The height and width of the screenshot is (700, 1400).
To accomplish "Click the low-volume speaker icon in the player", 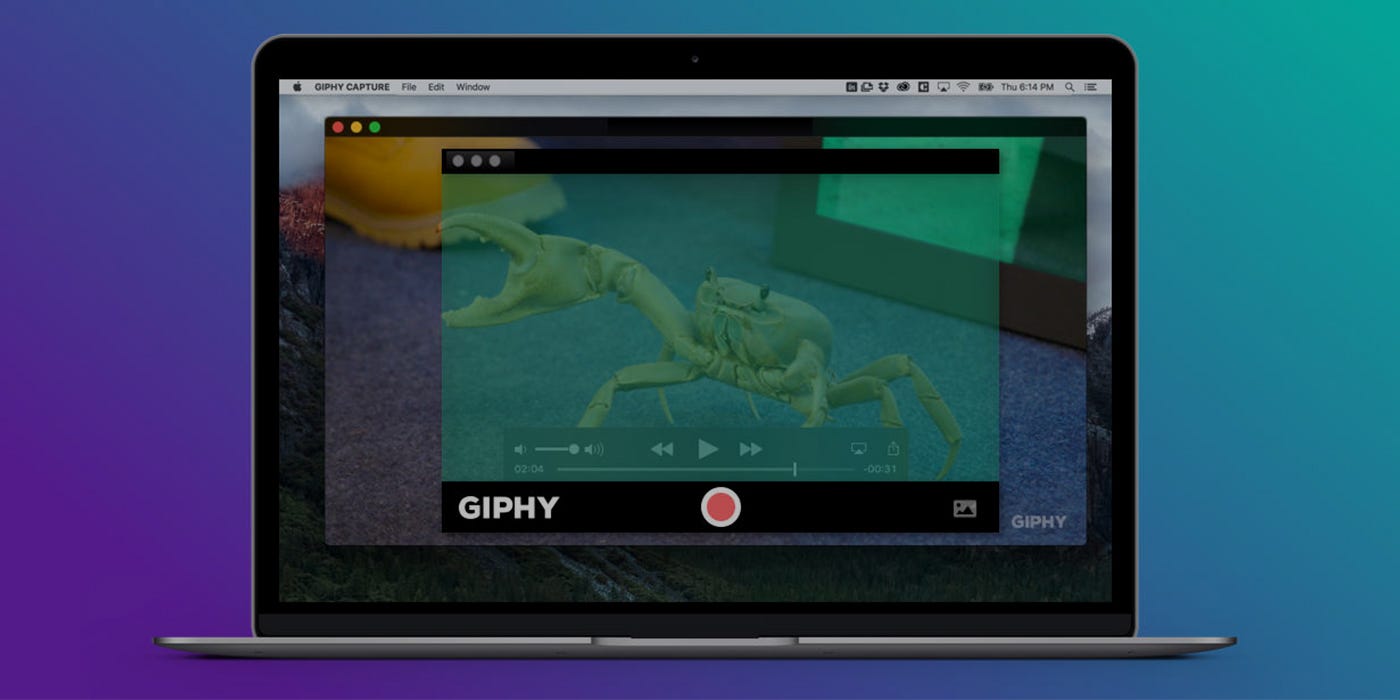I will [520, 450].
